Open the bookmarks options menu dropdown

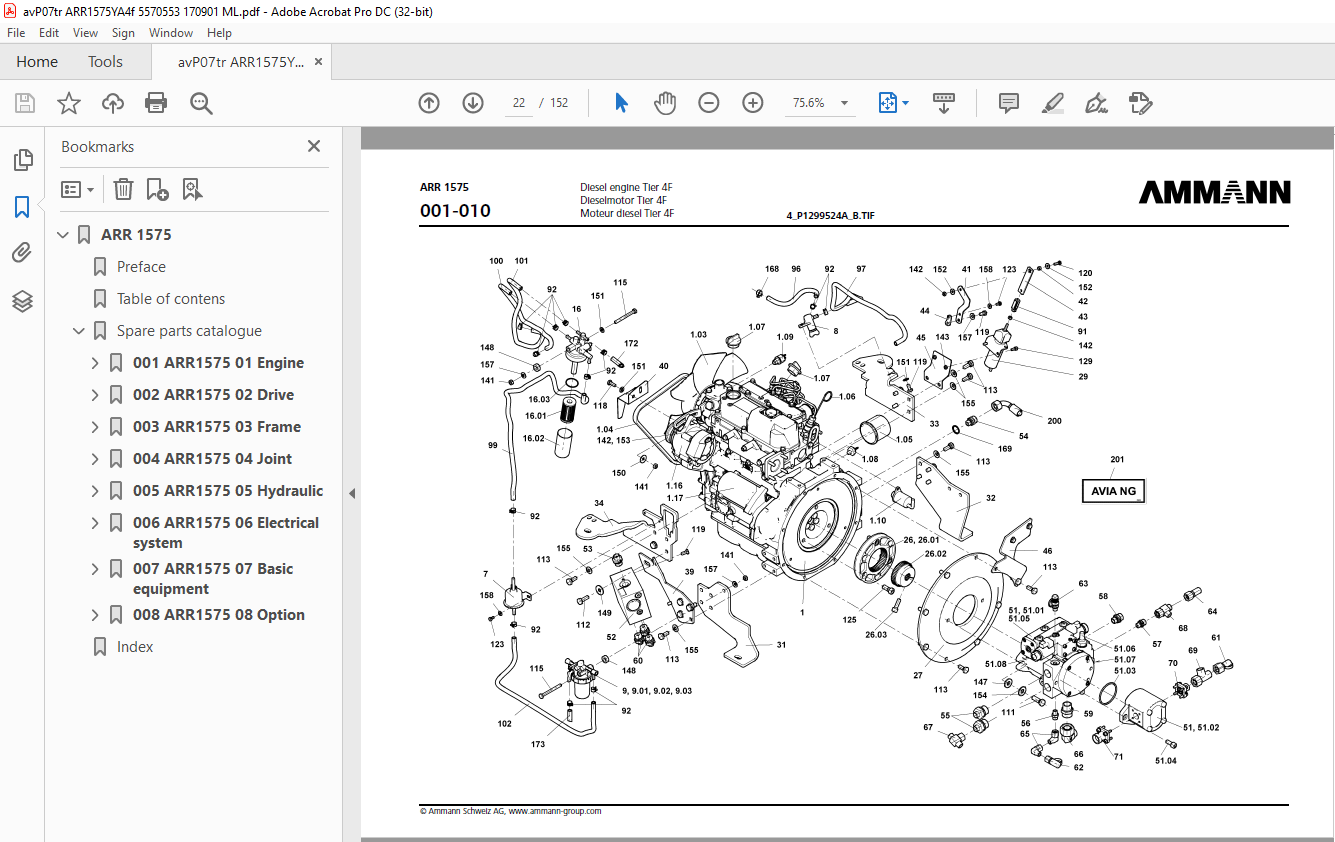(x=78, y=189)
